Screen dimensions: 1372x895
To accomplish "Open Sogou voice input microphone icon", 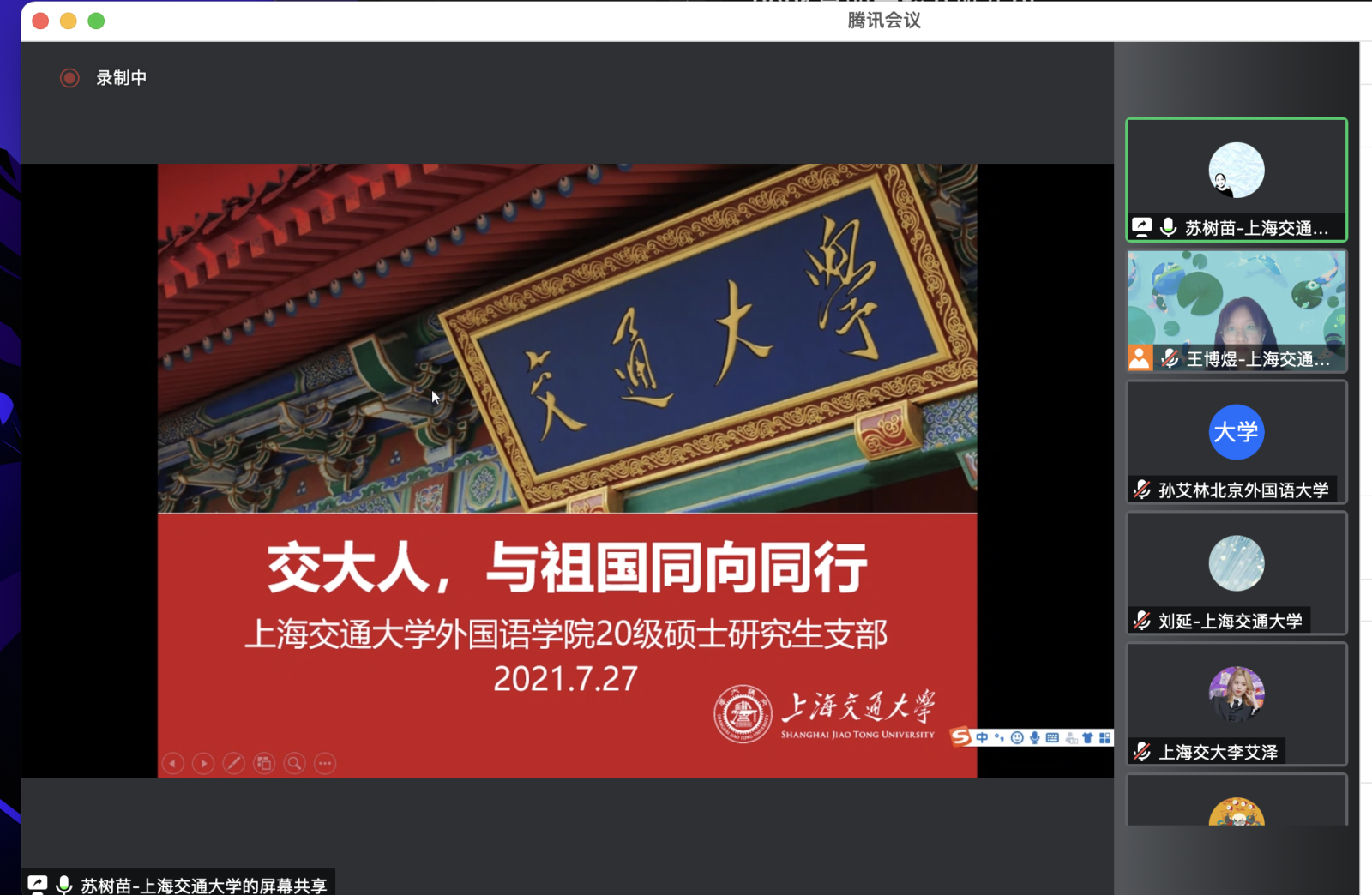I will [1035, 737].
